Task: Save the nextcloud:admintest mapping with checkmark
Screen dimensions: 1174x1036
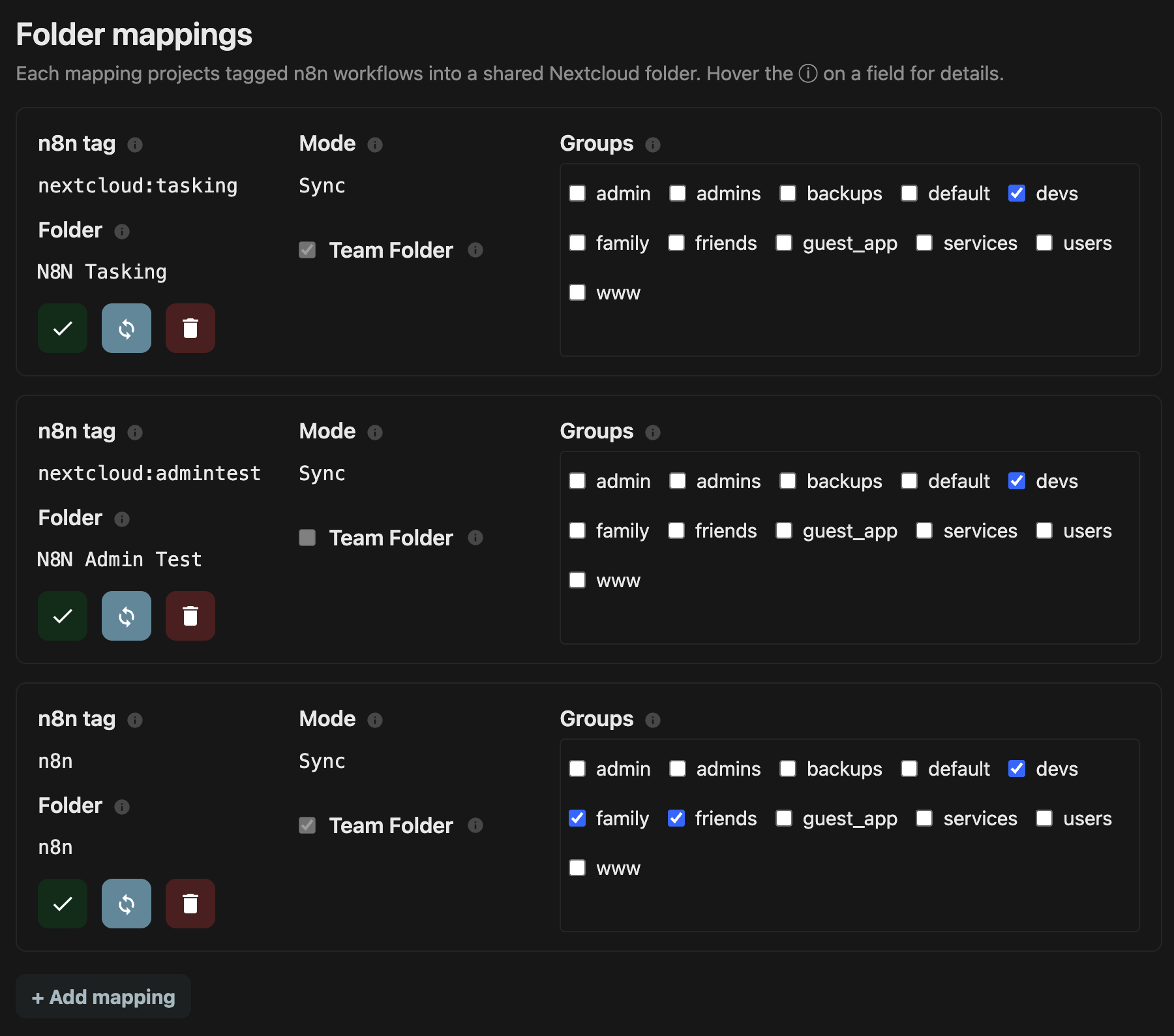Action: [x=63, y=616]
